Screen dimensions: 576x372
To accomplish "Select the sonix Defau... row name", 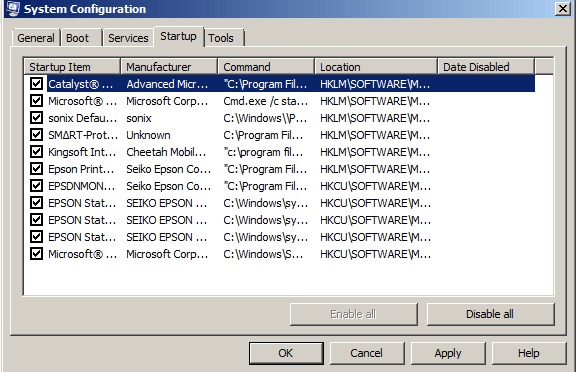I will click(x=83, y=118).
